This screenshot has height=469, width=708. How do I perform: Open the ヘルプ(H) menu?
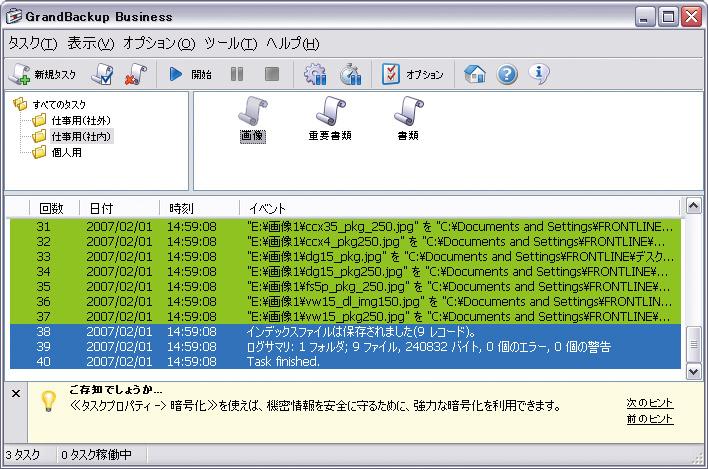point(293,43)
